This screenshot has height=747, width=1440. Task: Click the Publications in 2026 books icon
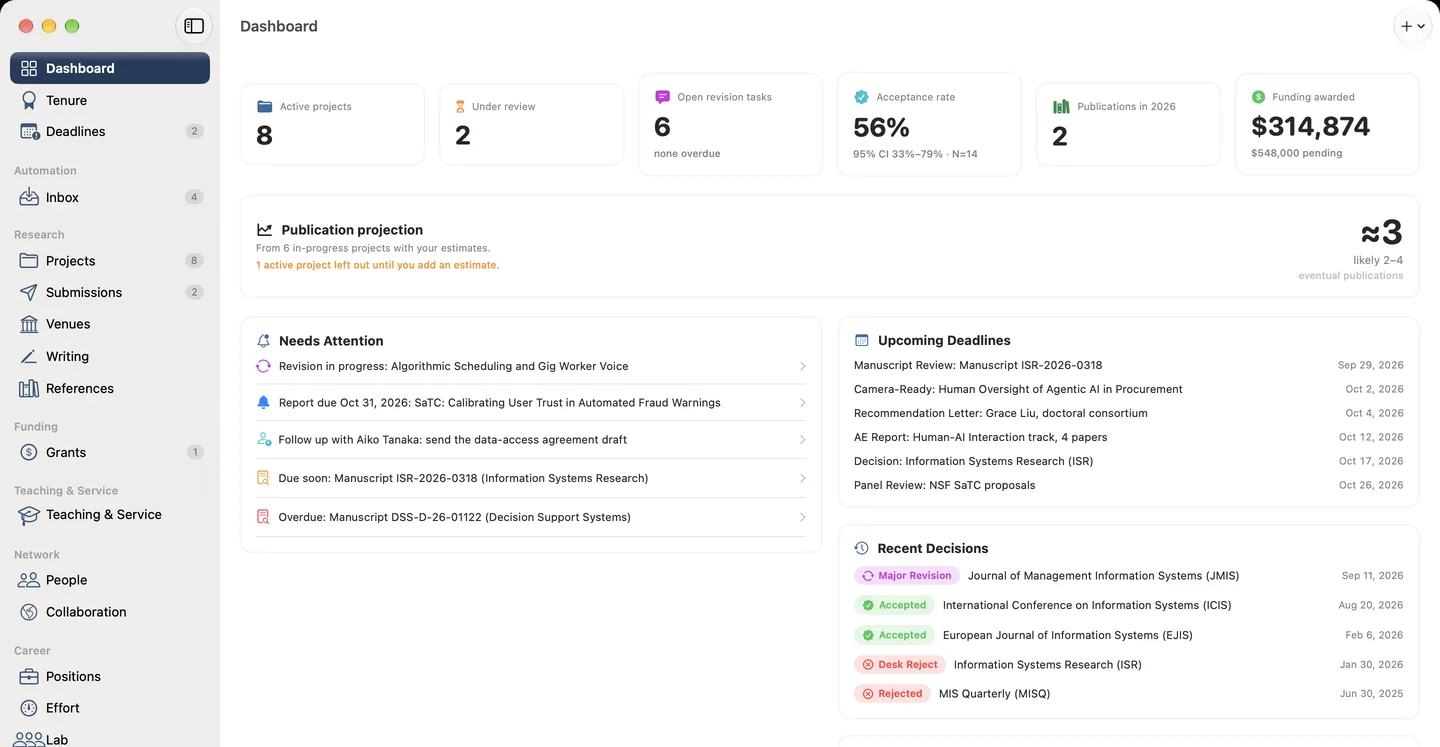(1061, 106)
